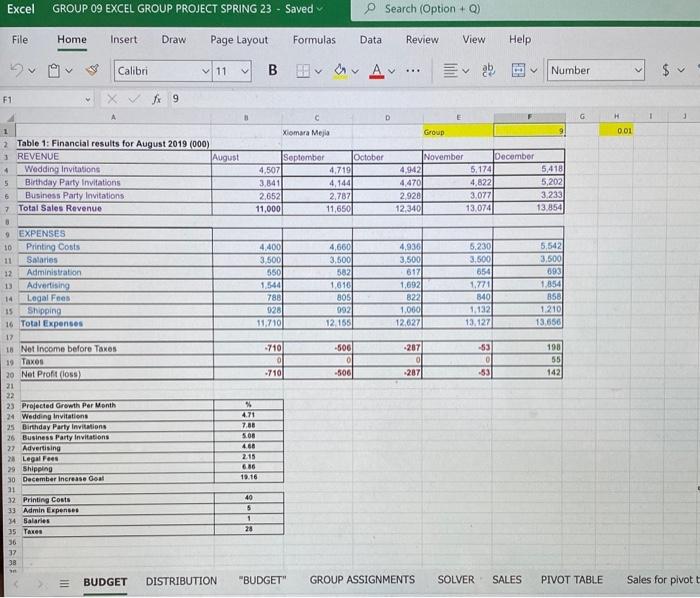Switch to the Data tab
The width and height of the screenshot is (700, 598).
(371, 40)
